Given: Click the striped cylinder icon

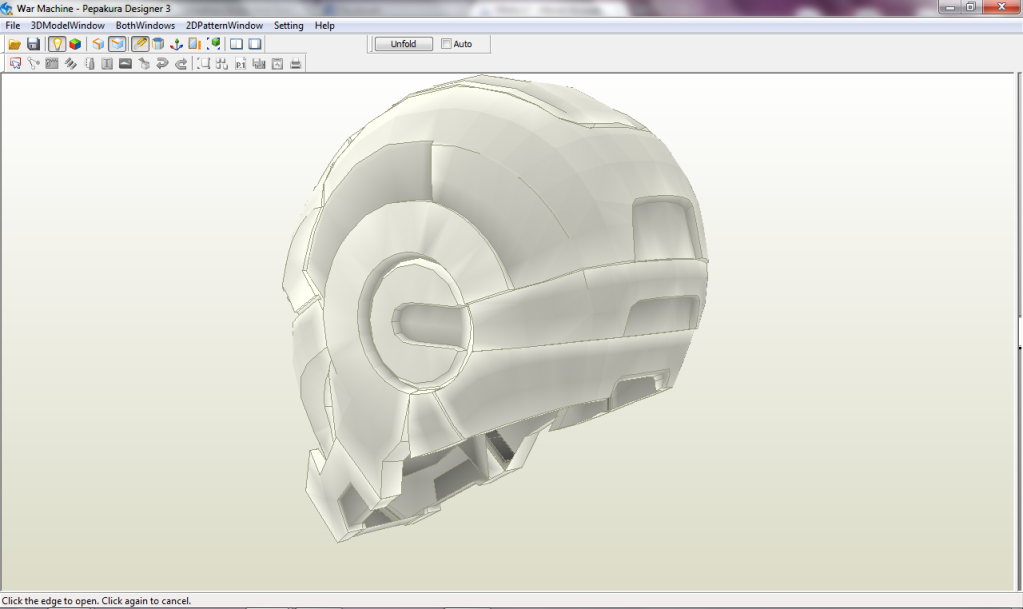Looking at the screenshot, I should pos(158,44).
